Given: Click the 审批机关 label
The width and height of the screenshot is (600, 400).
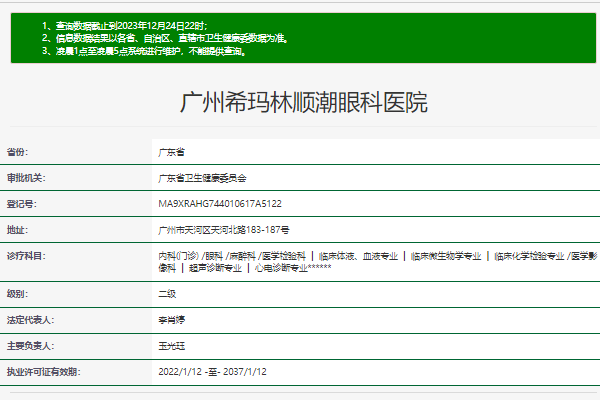Looking at the screenshot, I should tap(26, 178).
